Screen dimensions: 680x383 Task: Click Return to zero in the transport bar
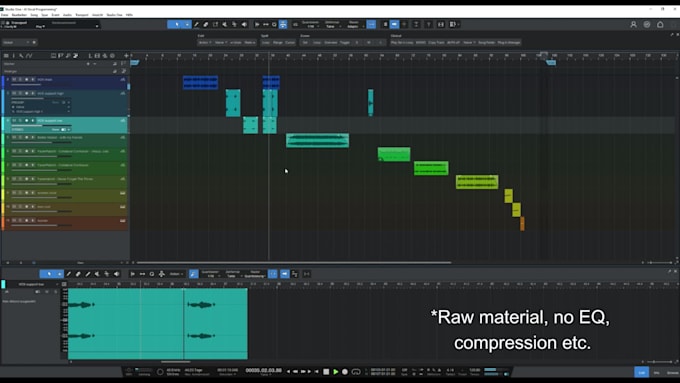[x=317, y=372]
